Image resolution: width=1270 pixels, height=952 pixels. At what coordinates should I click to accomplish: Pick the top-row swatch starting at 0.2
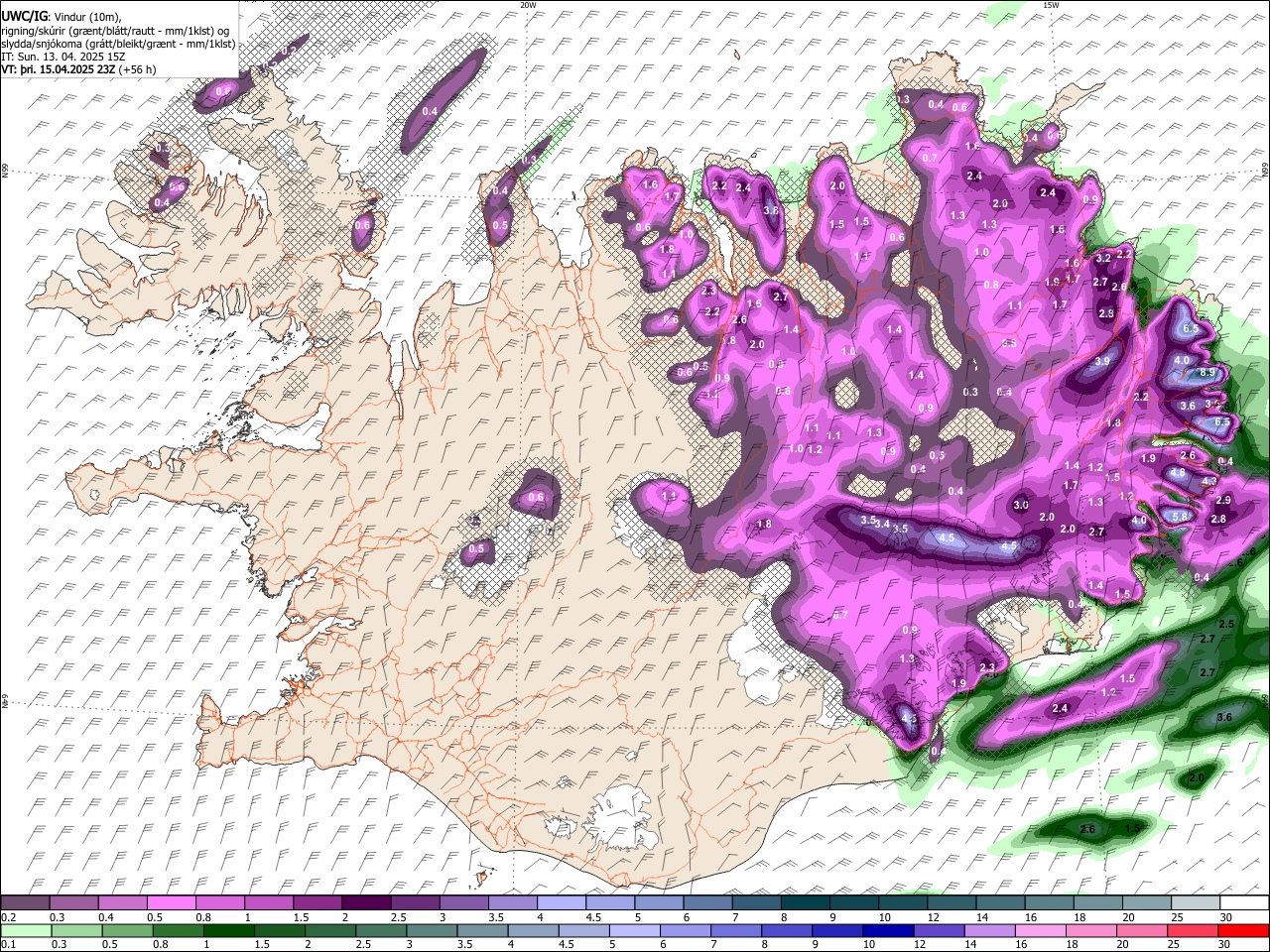25,903
